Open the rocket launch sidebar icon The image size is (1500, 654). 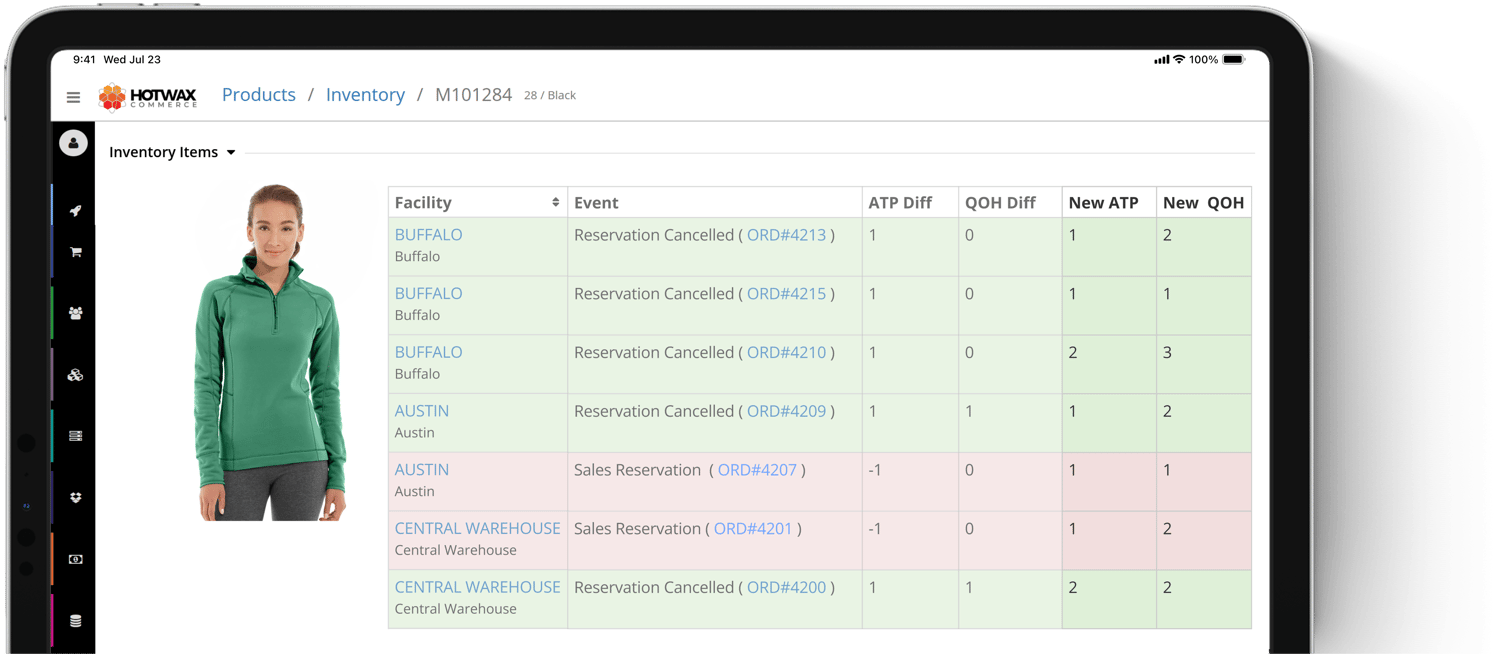75,211
